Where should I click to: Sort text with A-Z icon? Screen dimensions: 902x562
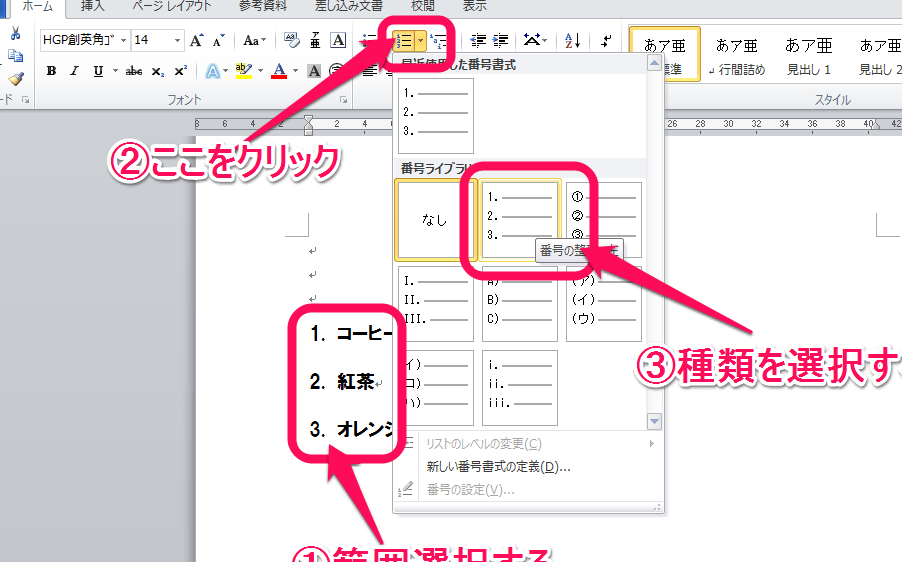click(572, 40)
